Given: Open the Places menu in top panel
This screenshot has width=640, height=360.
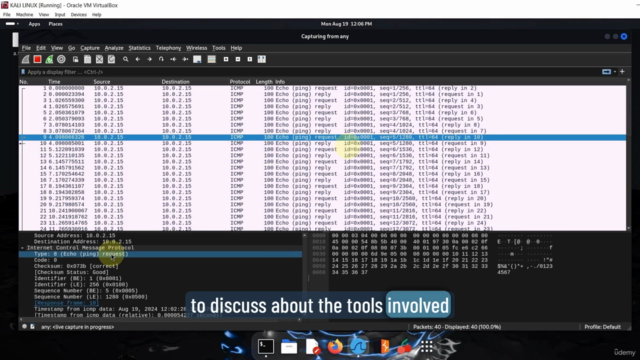Looking at the screenshot, I should pos(56,24).
